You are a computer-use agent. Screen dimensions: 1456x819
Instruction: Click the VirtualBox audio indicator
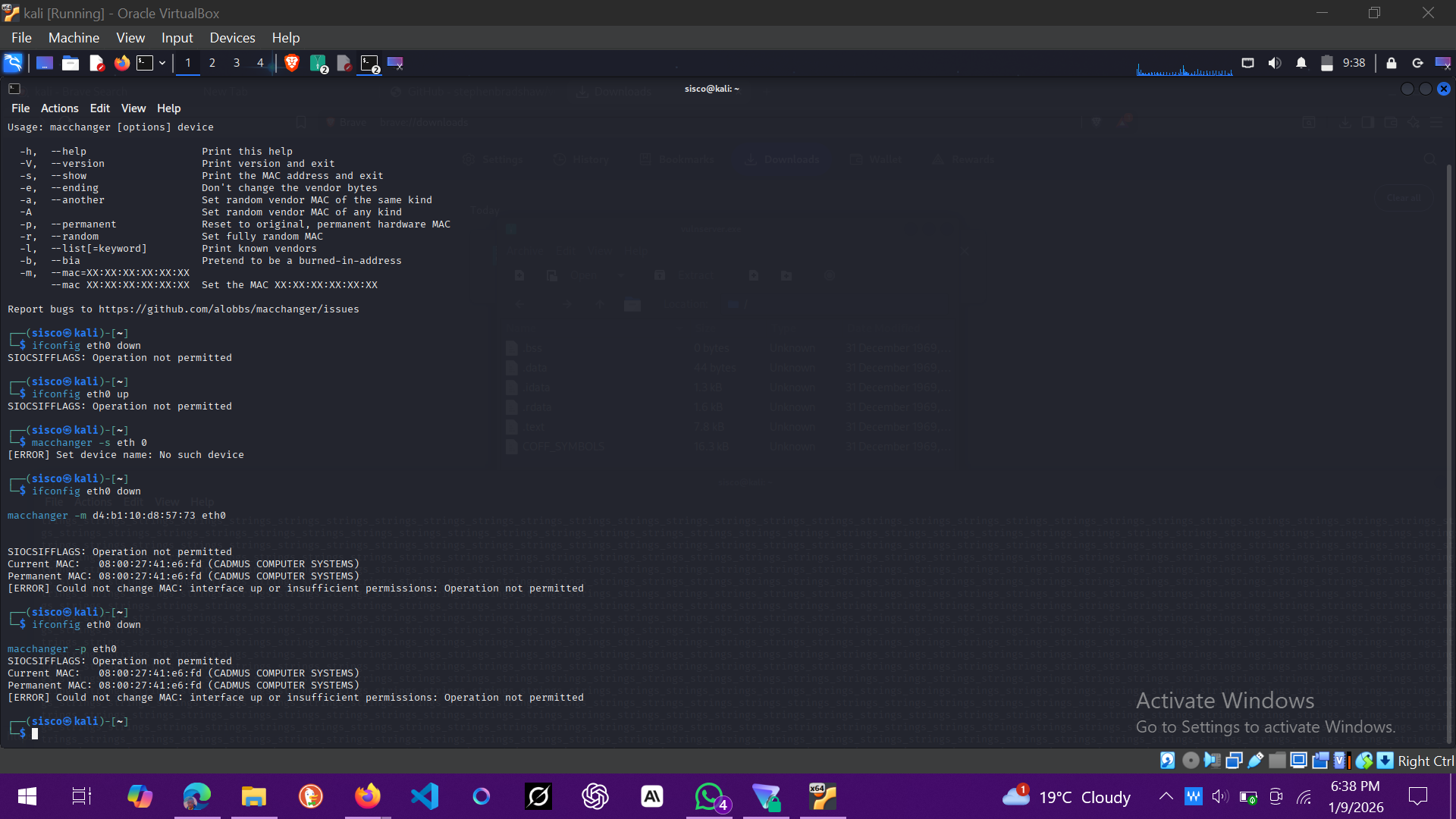point(1212,761)
